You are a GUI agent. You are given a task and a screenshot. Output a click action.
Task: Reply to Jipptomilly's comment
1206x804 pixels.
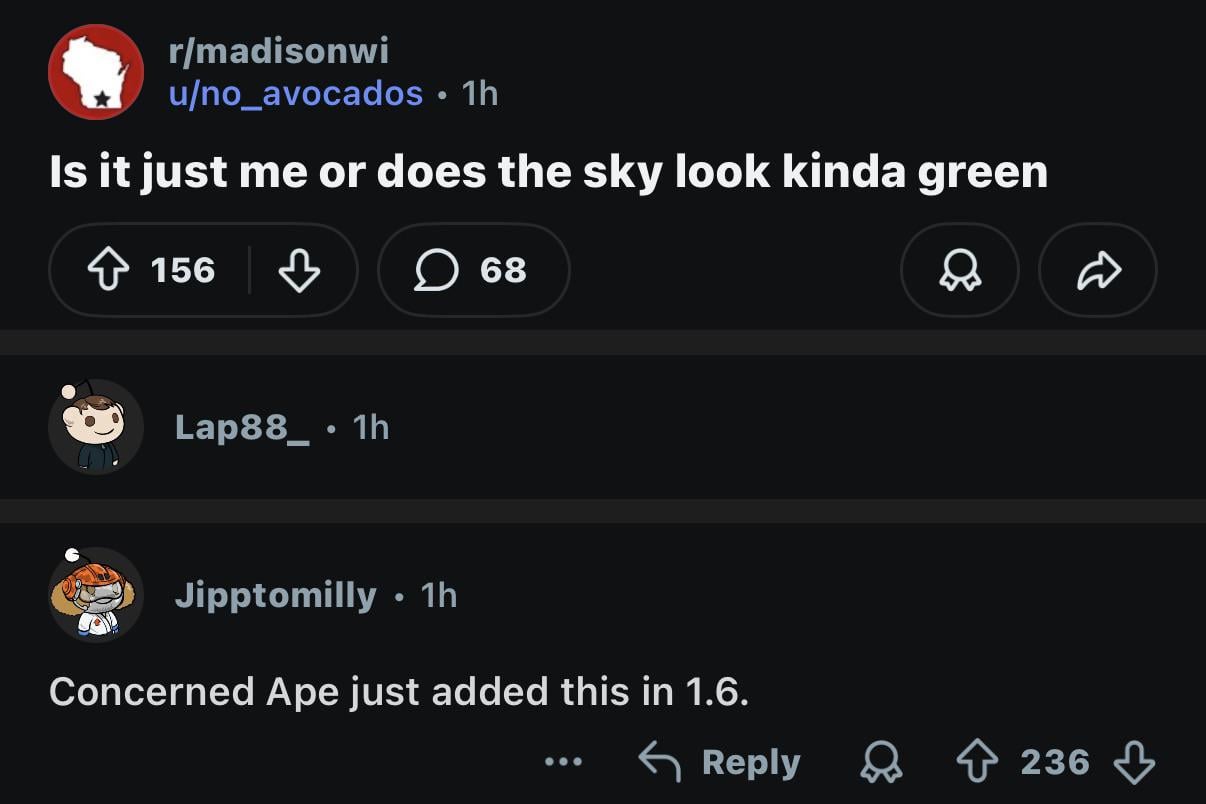[x=720, y=762]
